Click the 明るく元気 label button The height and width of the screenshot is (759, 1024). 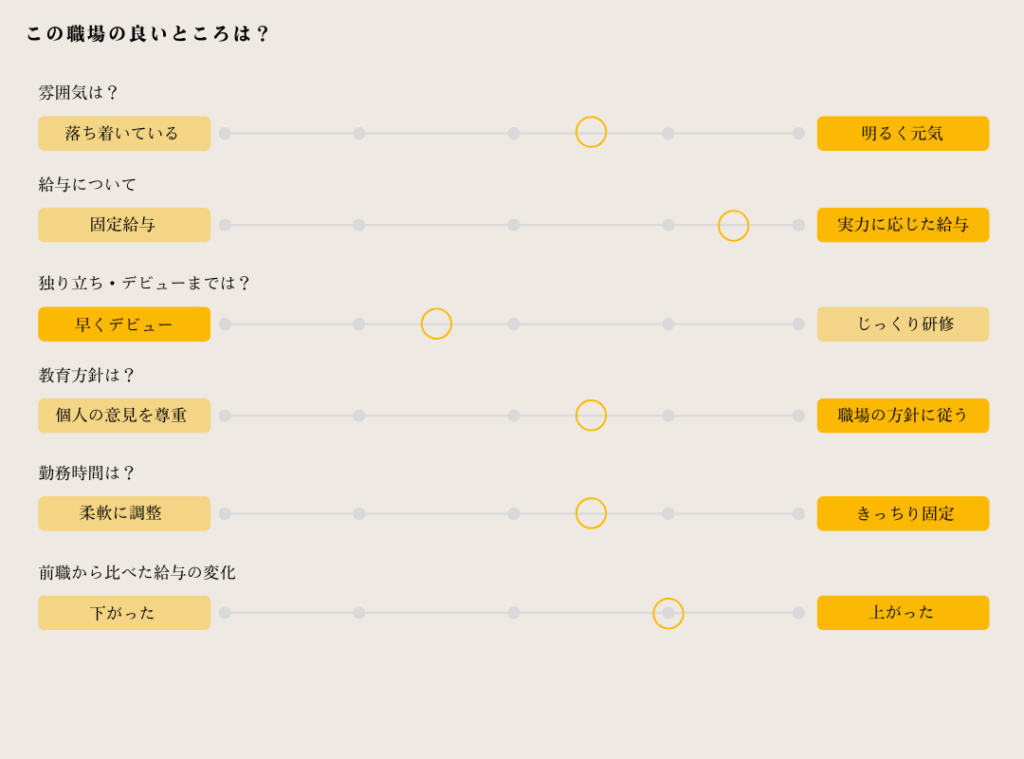[902, 133]
